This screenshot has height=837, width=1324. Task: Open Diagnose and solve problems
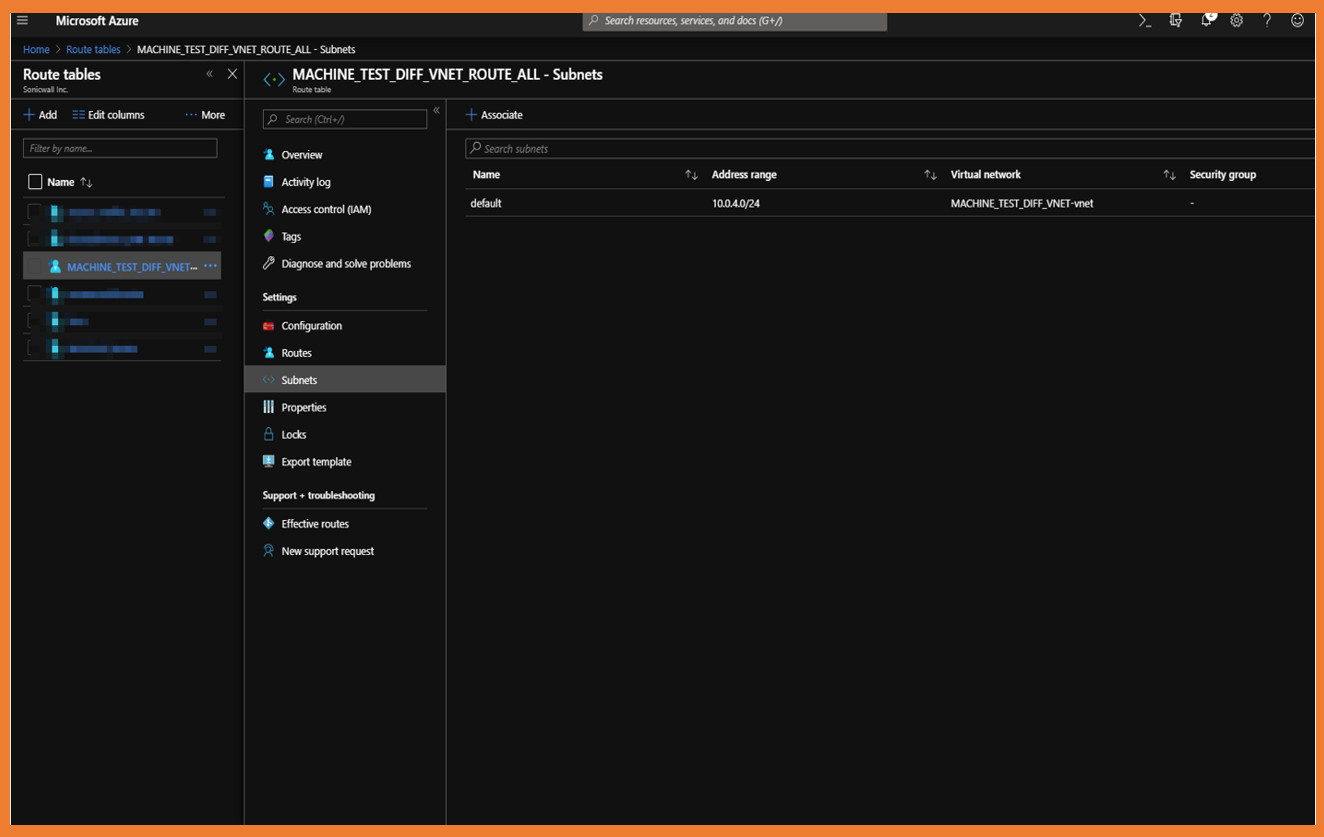(x=346, y=264)
